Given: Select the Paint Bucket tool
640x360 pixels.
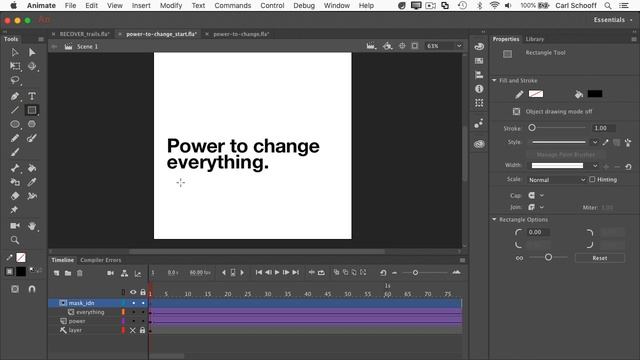Looking at the screenshot, I should pyautogui.click(x=32, y=168).
